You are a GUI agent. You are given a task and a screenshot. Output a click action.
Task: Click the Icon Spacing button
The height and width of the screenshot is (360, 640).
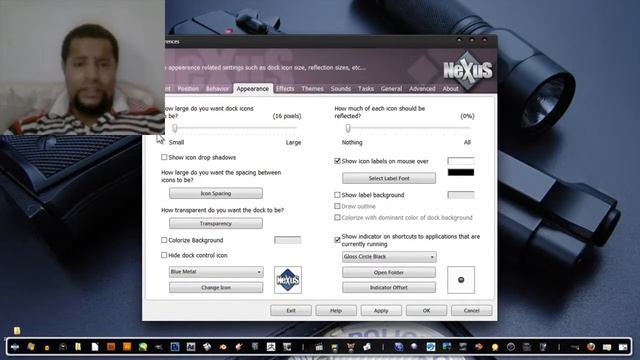[216, 193]
